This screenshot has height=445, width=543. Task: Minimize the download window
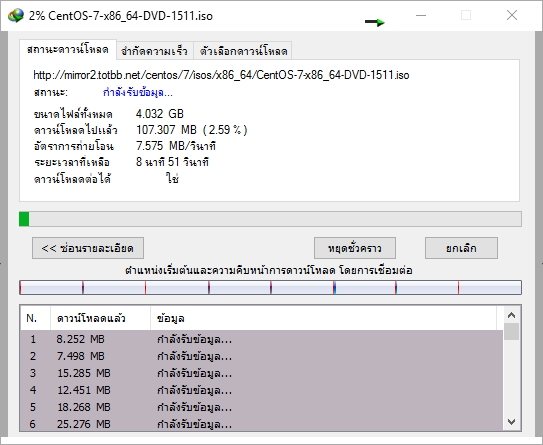click(x=421, y=15)
